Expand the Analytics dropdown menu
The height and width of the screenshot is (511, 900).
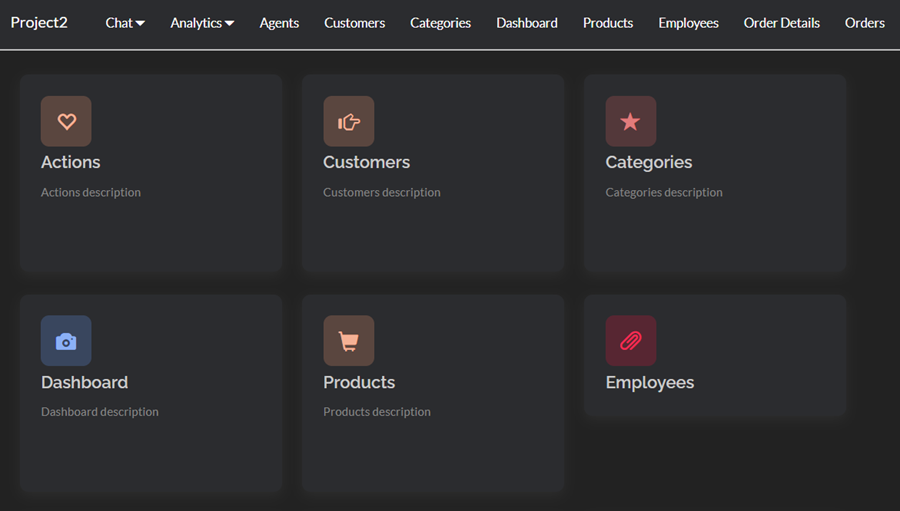pos(202,23)
